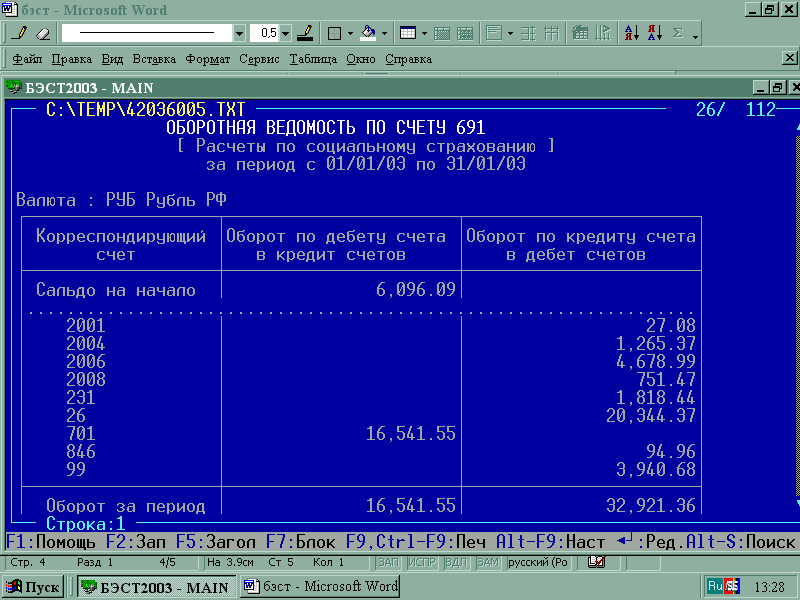Click the 13:28 taskbar clock
Screen dimensions: 800x600
769,587
